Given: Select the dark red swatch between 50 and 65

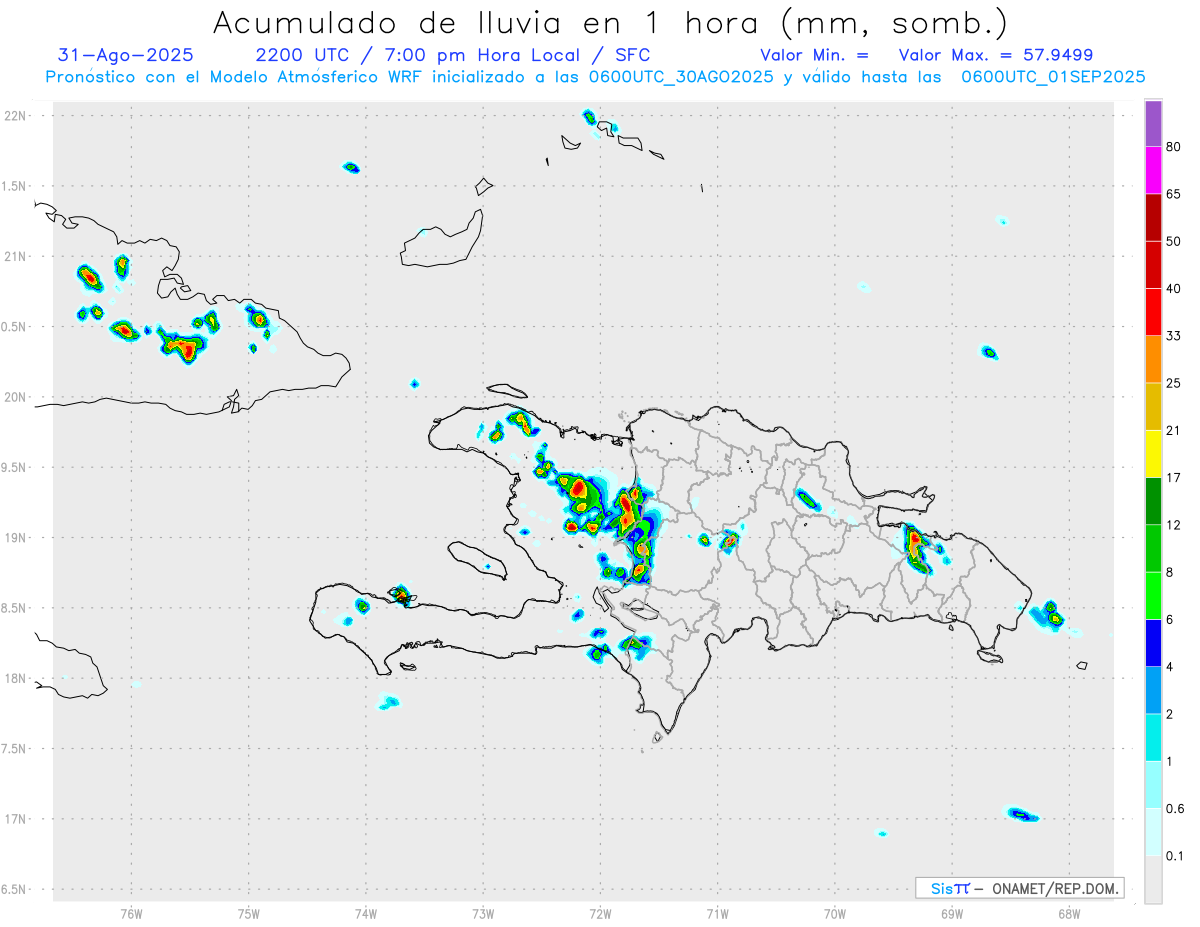Looking at the screenshot, I should (1153, 217).
